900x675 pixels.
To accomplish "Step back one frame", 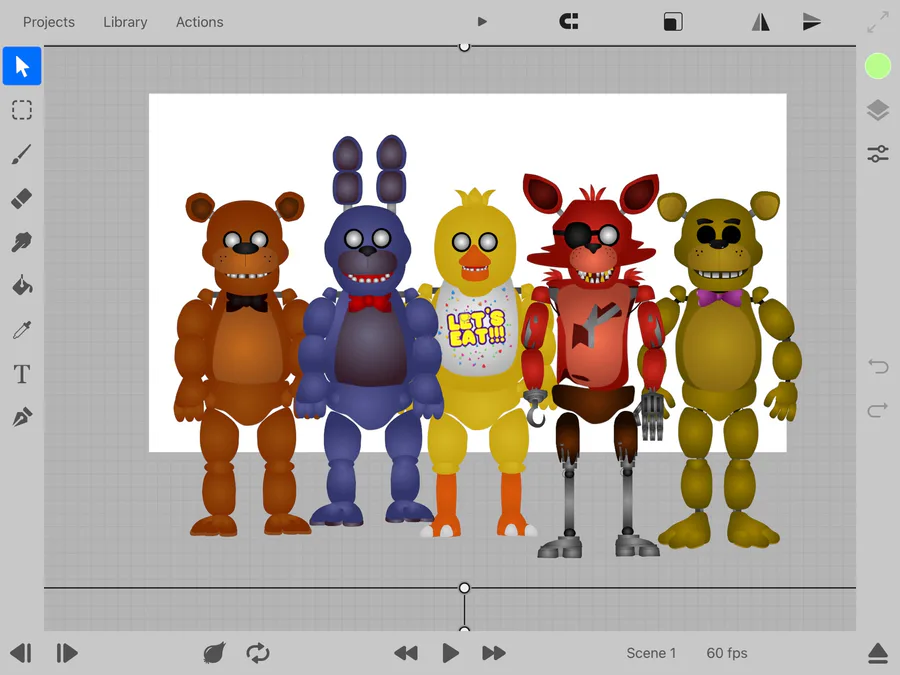I will [21, 653].
